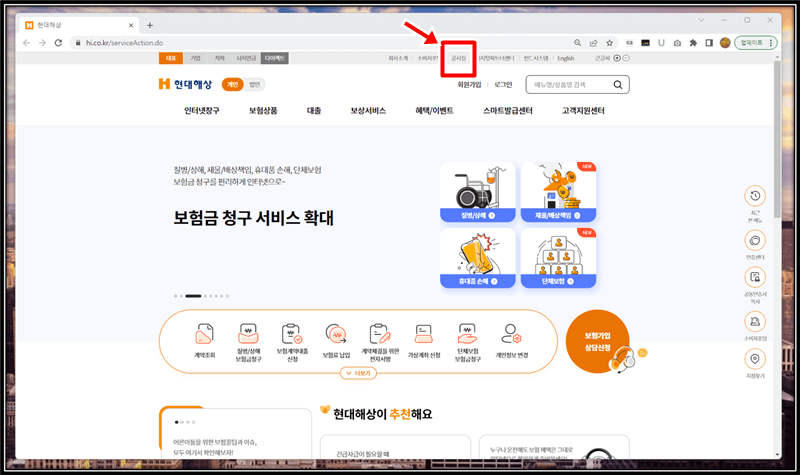Open the 휴대폰 손해 cracked phone card
This screenshot has height=475, width=800.
click(478, 258)
